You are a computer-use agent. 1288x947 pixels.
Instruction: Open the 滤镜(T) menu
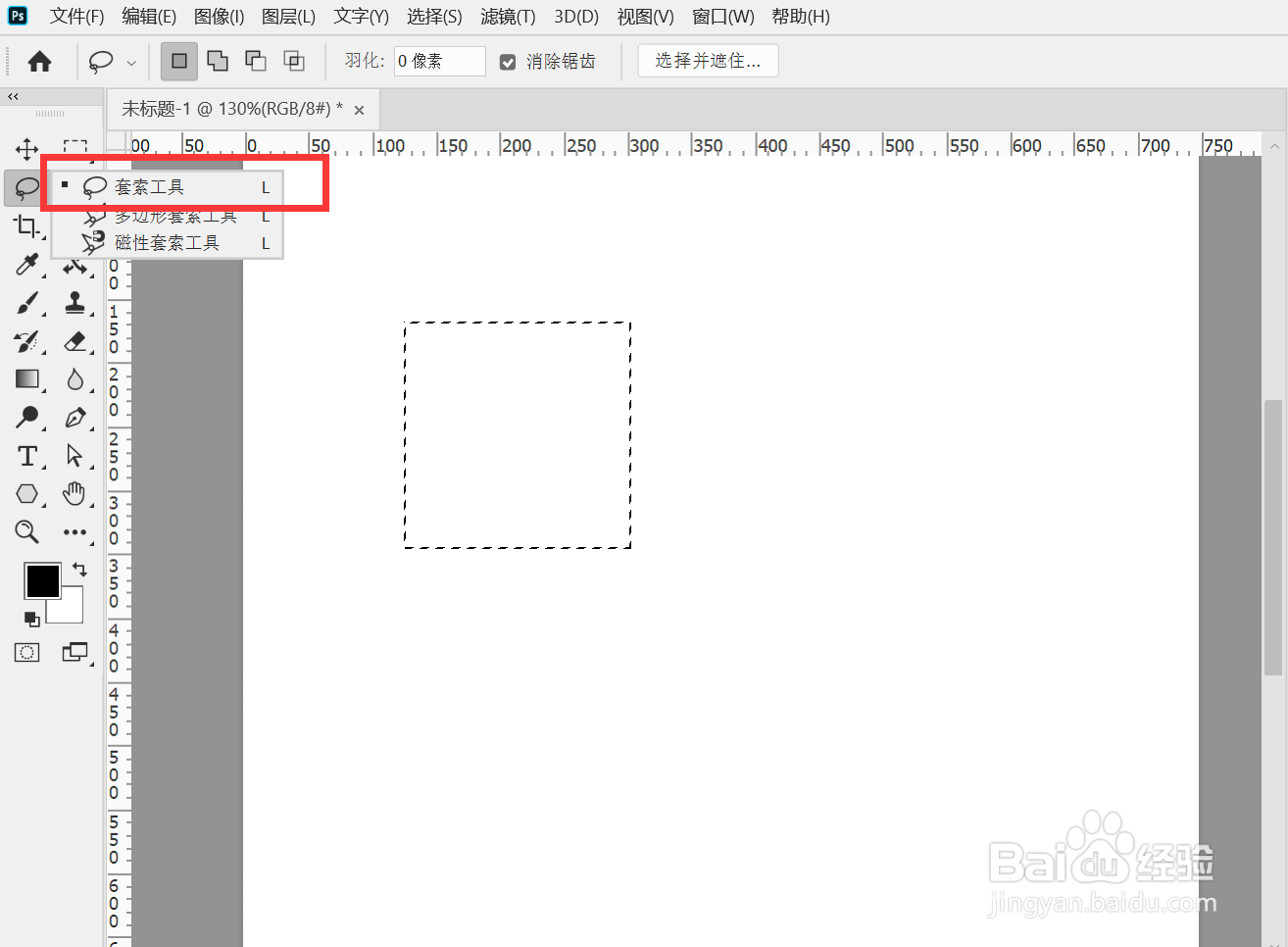click(x=508, y=17)
